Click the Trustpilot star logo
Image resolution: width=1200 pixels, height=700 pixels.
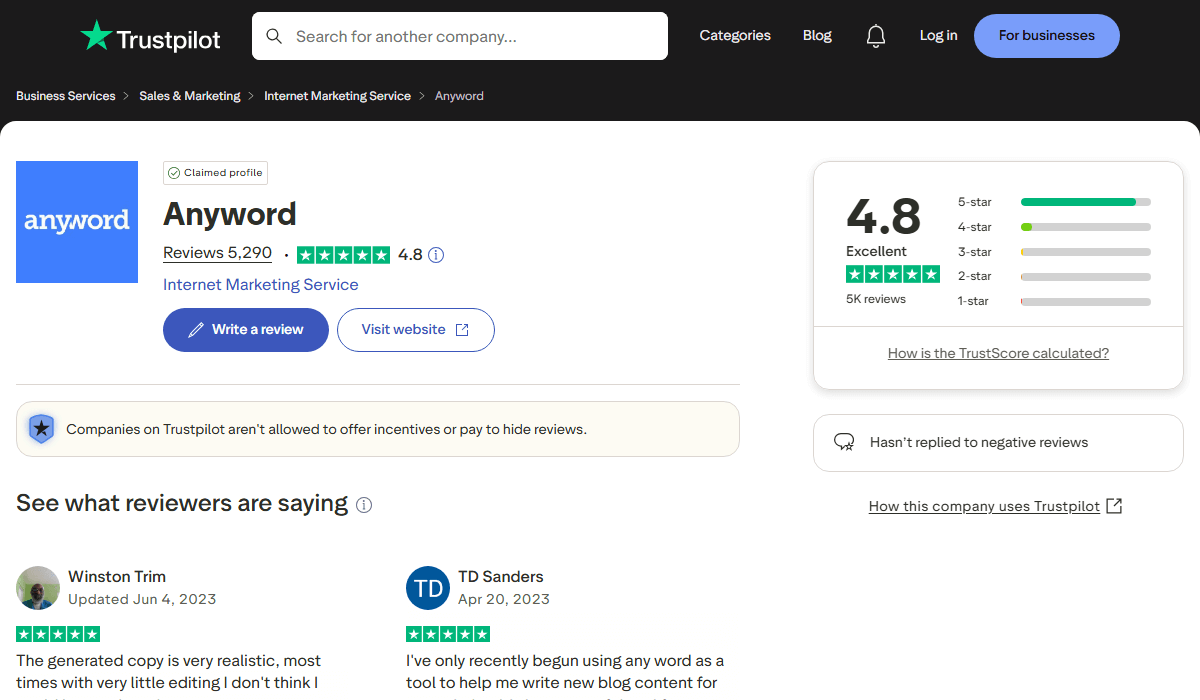[97, 36]
